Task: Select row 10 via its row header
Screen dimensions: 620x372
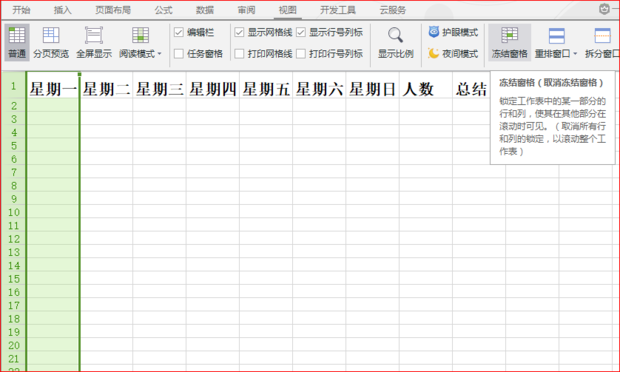Action: 13,212
